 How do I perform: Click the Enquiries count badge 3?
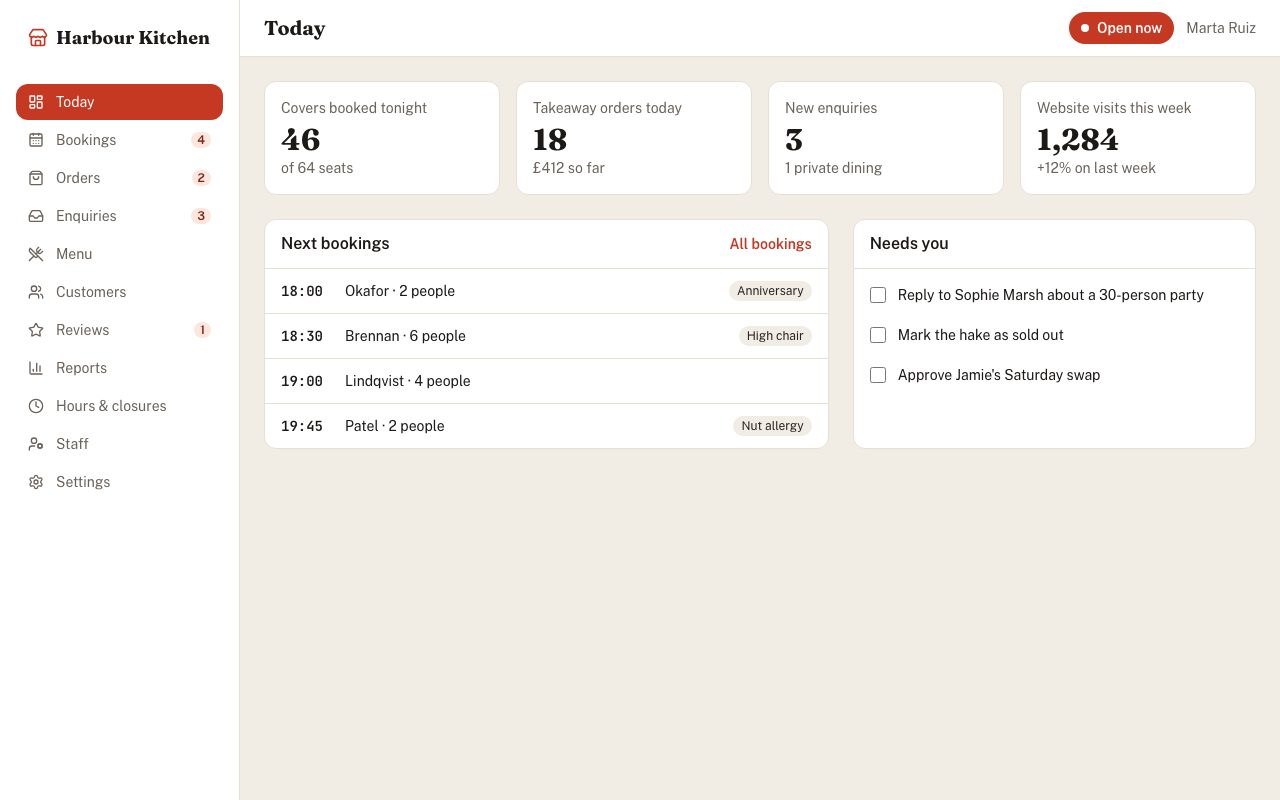pos(201,216)
